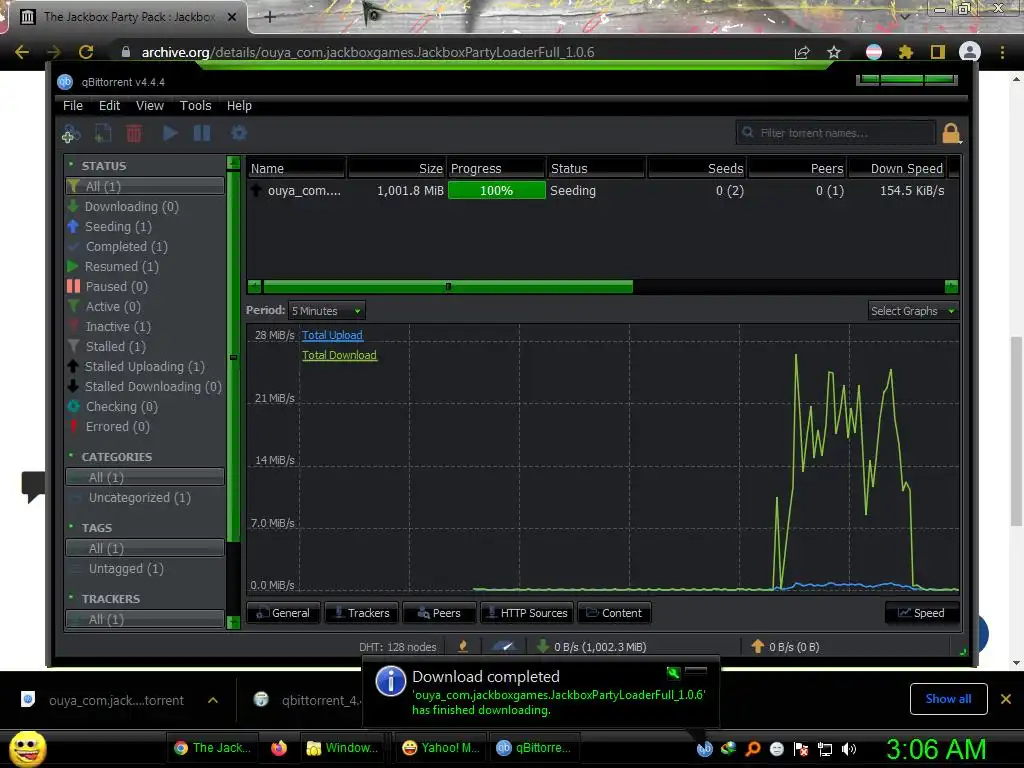
Task: Collapse the CATEGORIES section header
Action: coord(116,456)
